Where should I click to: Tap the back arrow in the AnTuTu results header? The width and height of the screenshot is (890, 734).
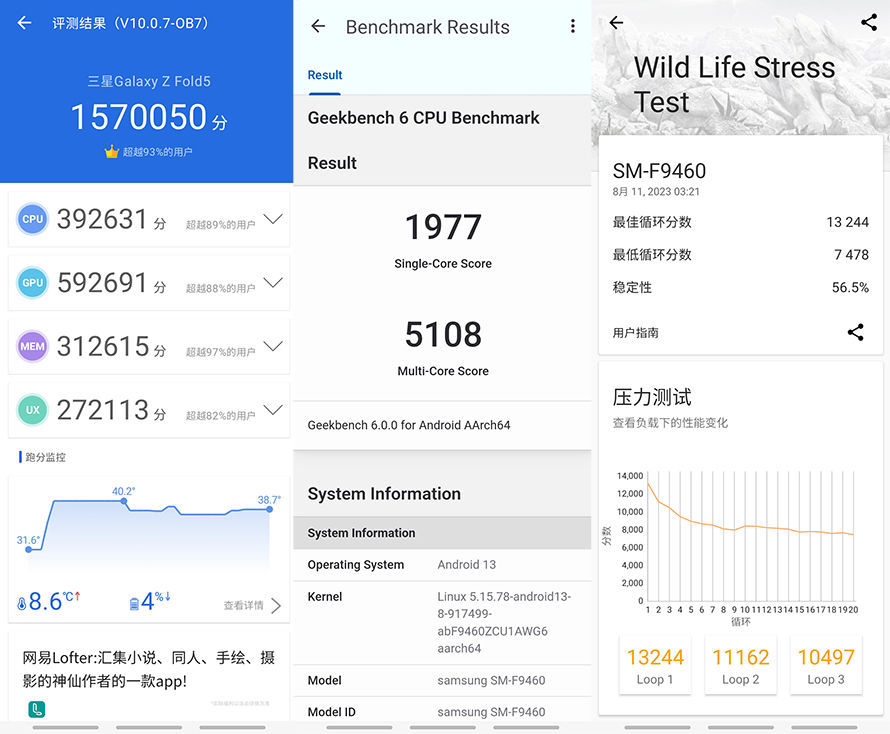pos(24,23)
